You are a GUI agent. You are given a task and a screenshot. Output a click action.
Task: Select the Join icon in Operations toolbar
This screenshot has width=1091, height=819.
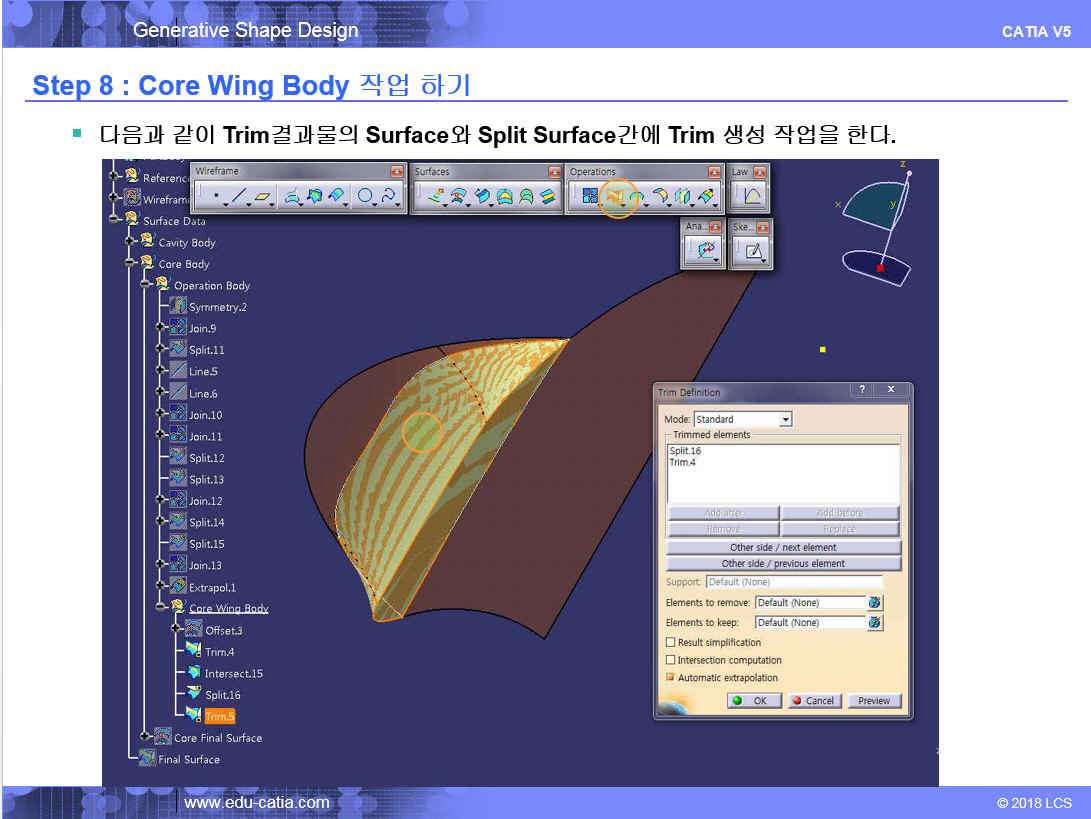point(590,197)
